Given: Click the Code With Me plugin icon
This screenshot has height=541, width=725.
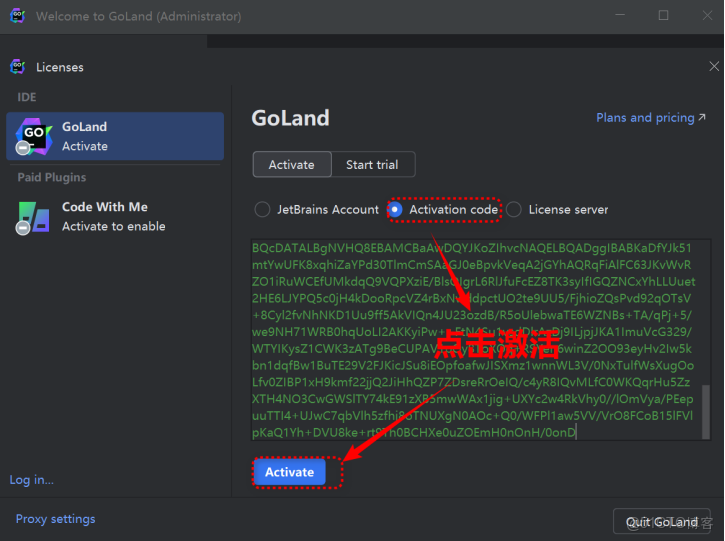Looking at the screenshot, I should [x=33, y=216].
